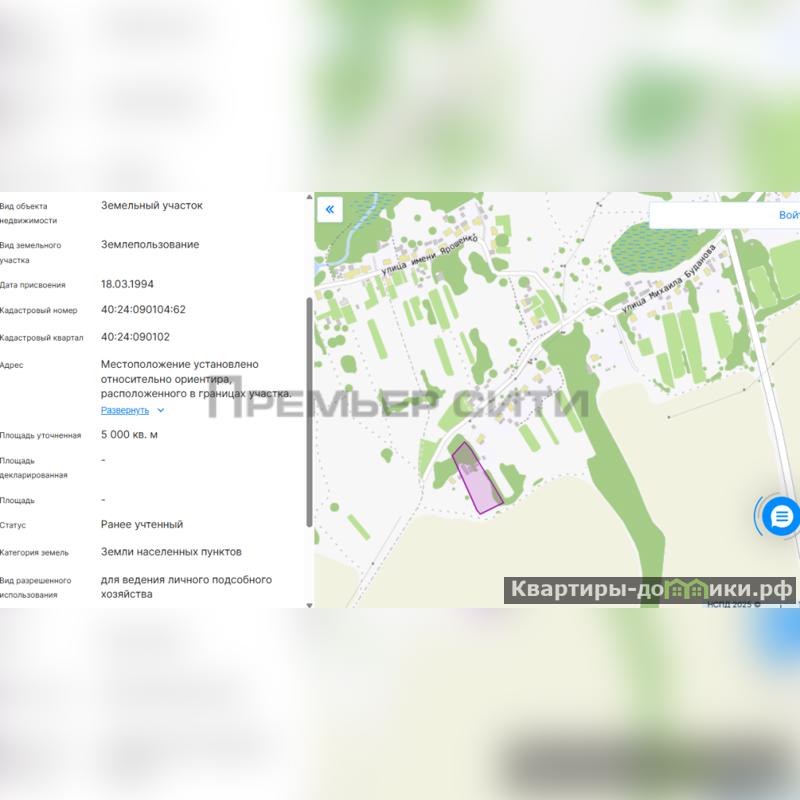Open the blue chat support bubble
Screen dimensions: 800x800
click(x=781, y=516)
